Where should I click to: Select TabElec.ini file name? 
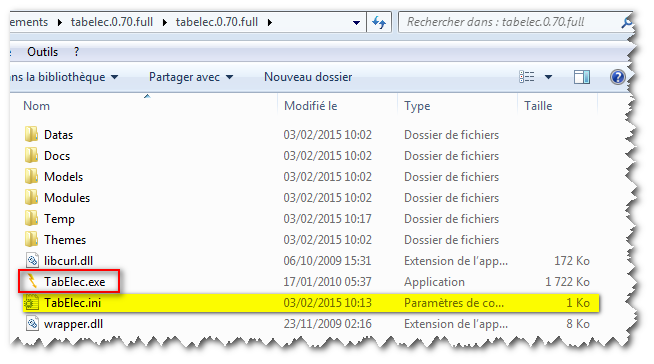[x=73, y=303]
